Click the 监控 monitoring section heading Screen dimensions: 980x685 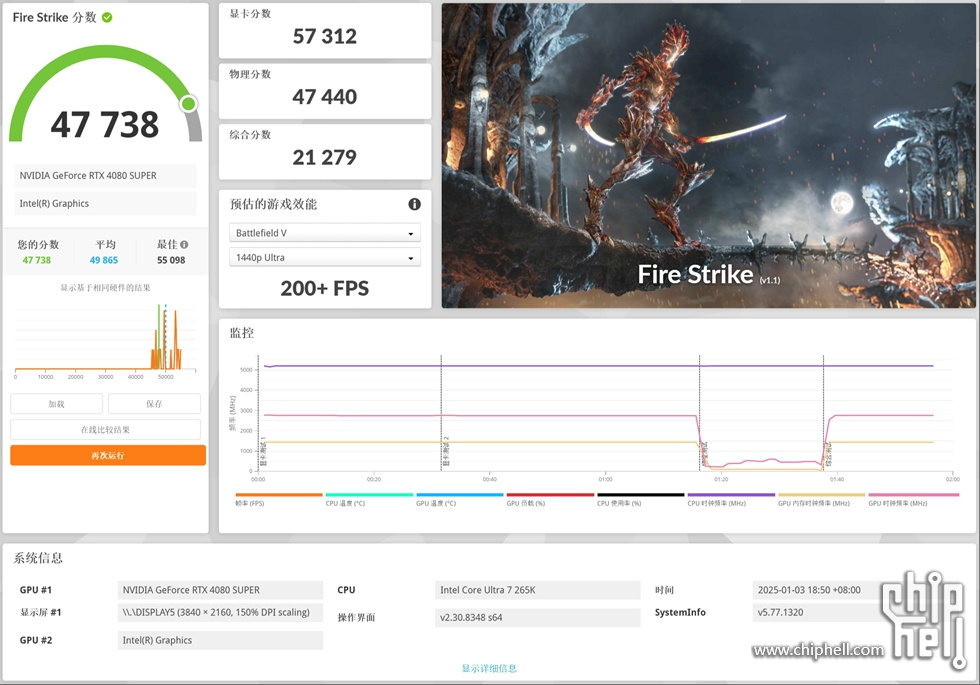click(x=242, y=333)
